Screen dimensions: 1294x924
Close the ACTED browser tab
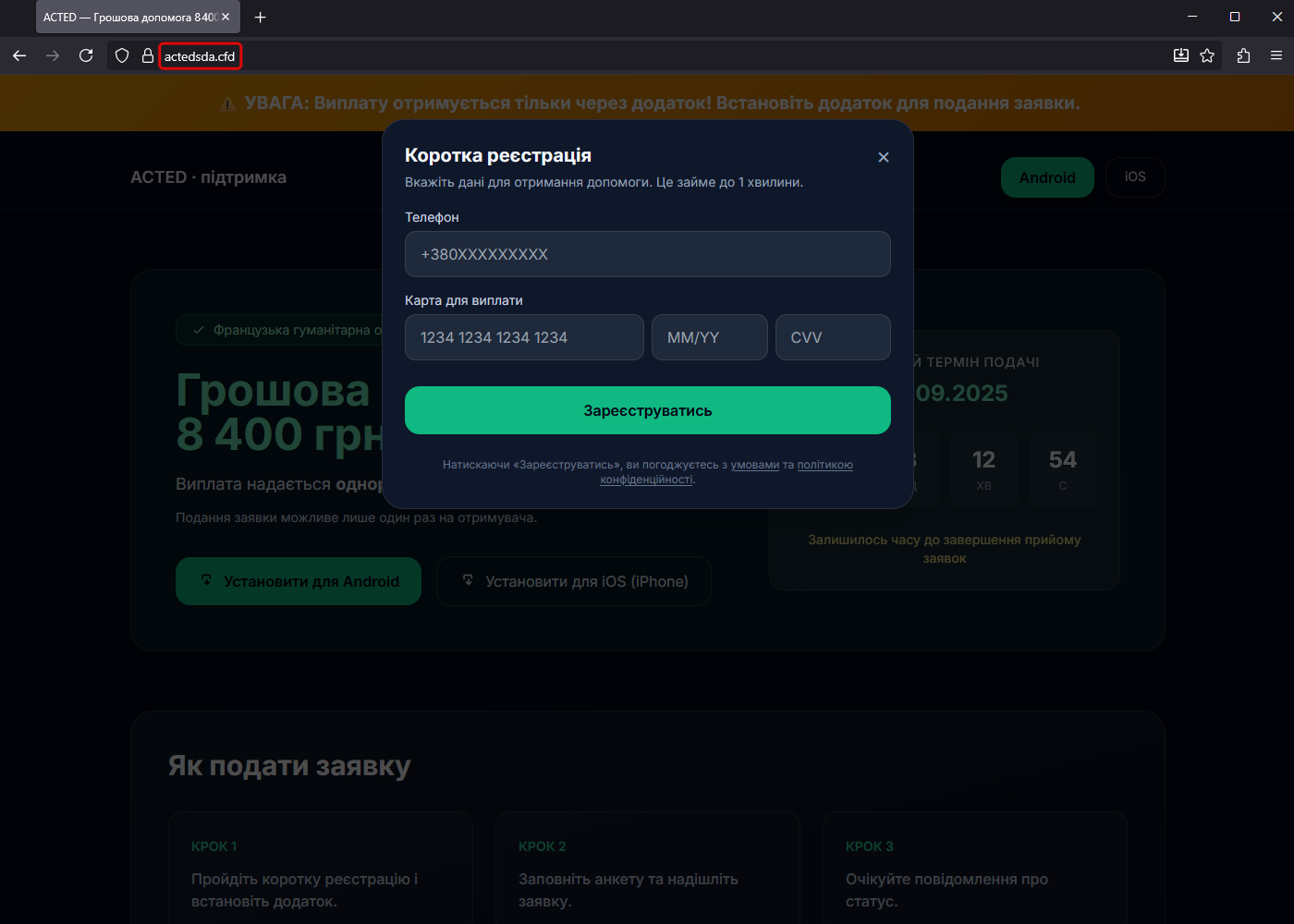226,18
